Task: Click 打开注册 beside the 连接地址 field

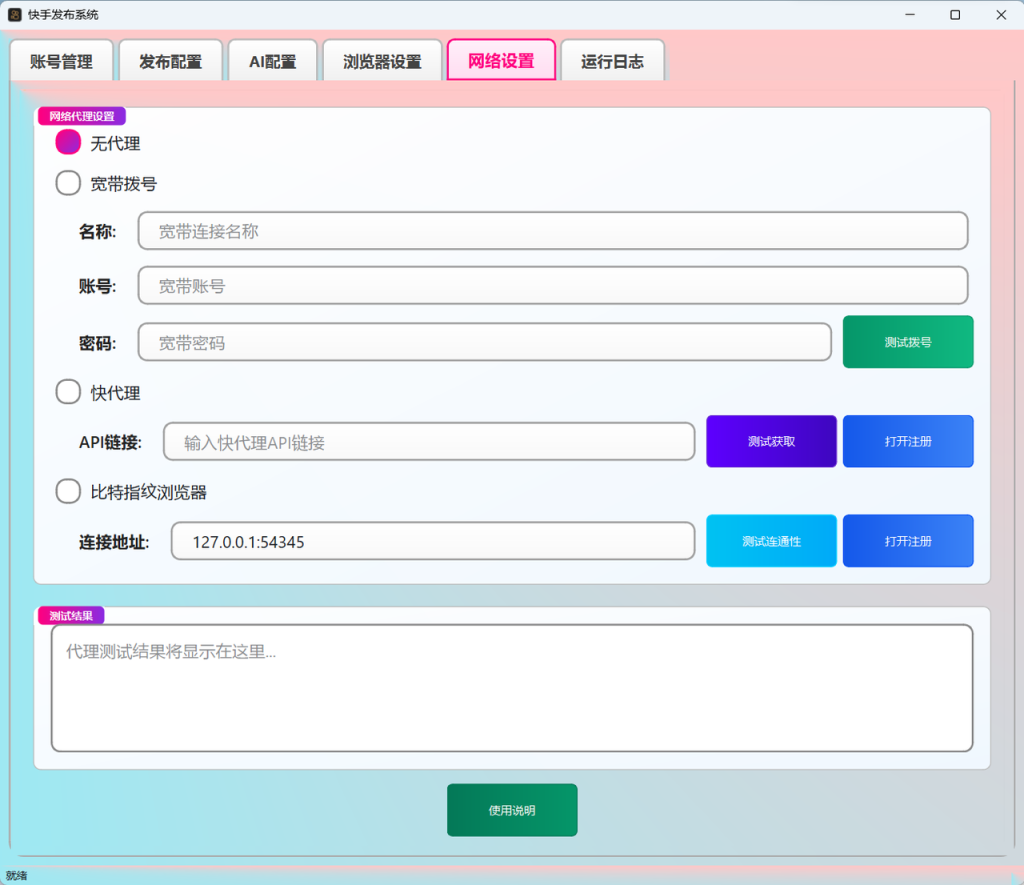Action: (908, 541)
